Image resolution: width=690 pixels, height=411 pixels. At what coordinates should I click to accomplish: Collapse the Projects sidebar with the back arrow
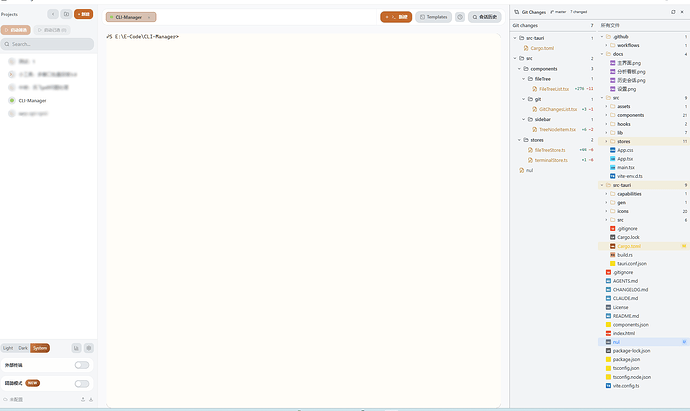pyautogui.click(x=53, y=14)
